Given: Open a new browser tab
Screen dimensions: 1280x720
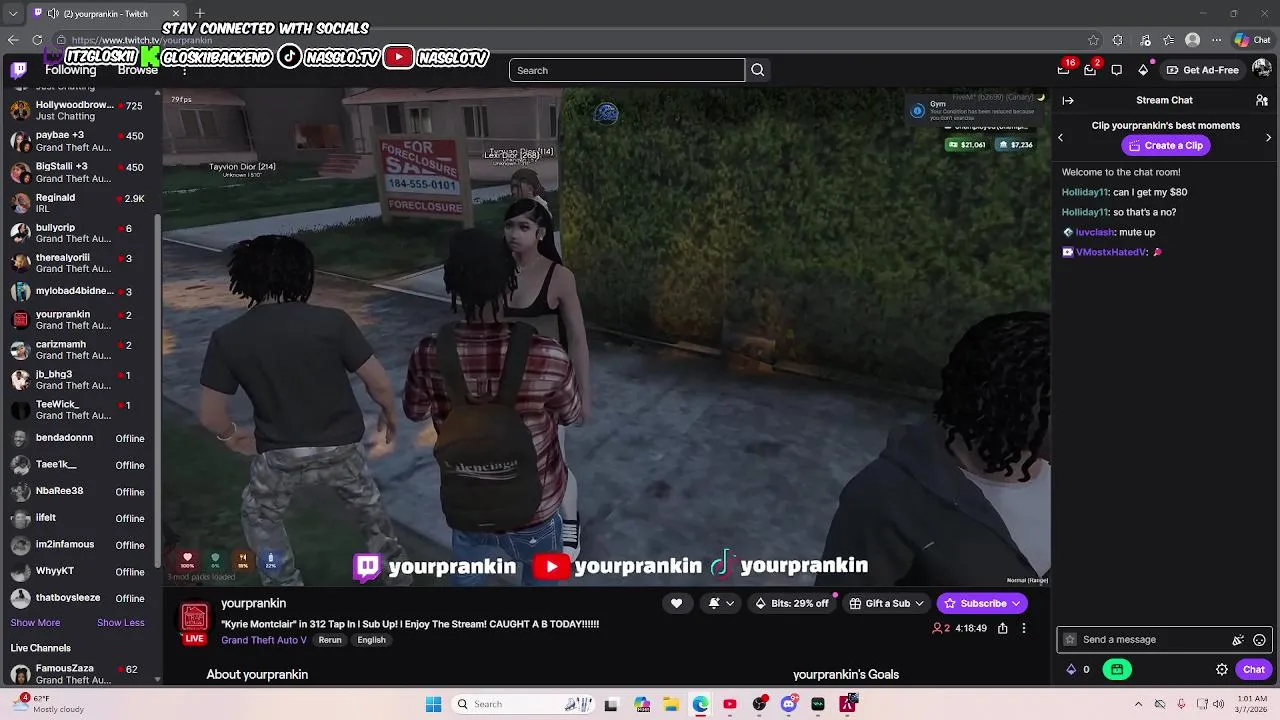Looking at the screenshot, I should [200, 14].
